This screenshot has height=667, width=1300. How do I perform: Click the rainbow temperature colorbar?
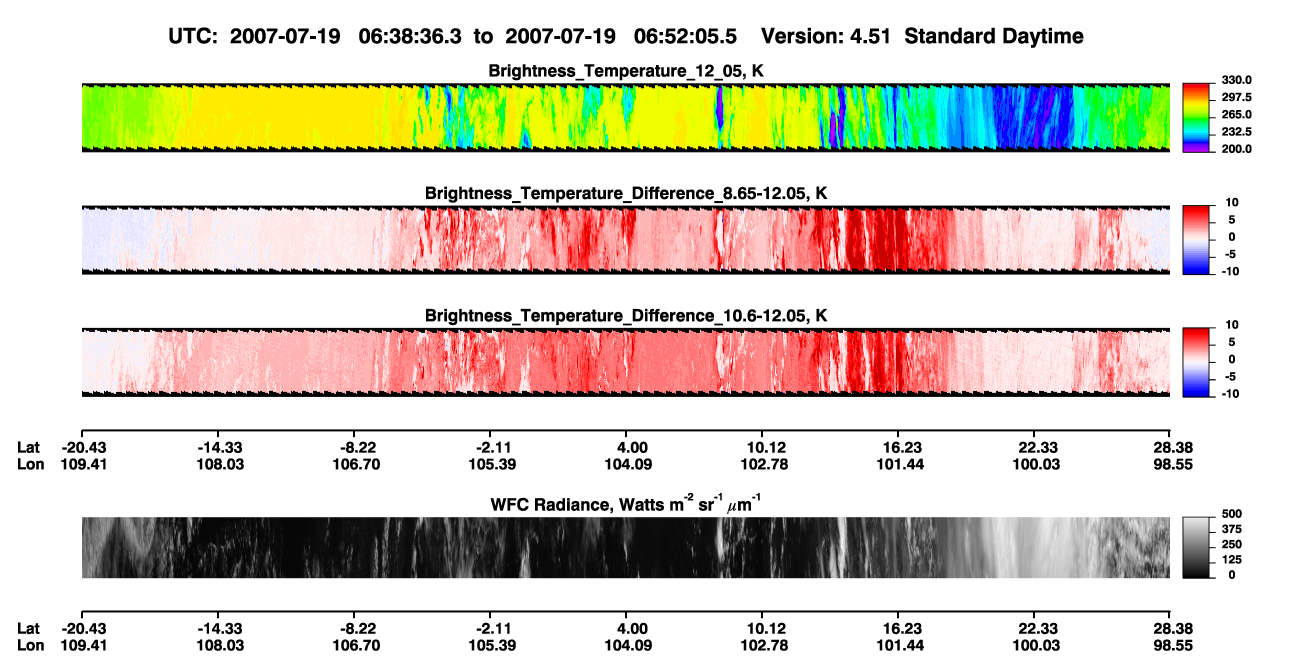click(x=1196, y=117)
